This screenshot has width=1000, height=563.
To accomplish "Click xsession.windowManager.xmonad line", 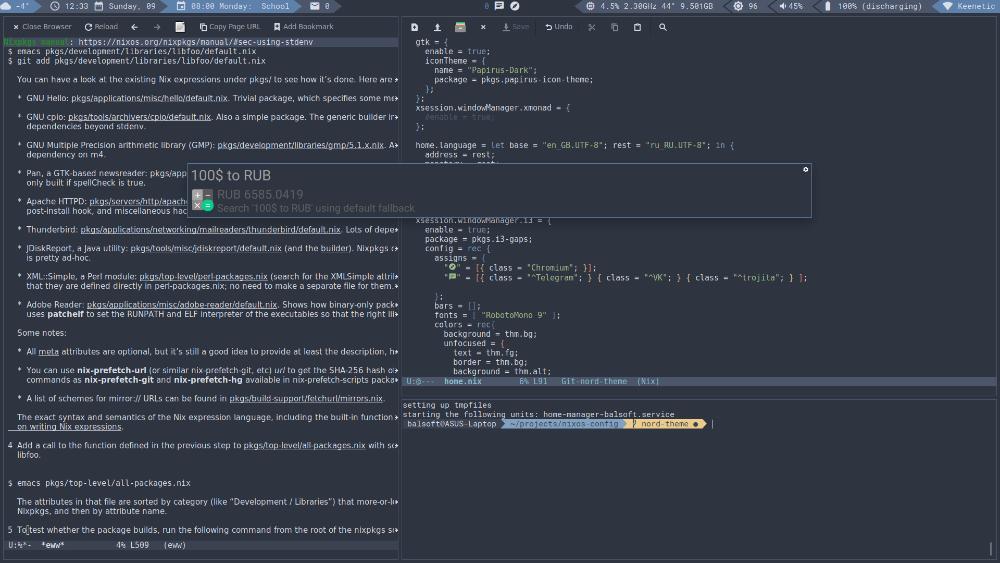I will tap(493, 108).
